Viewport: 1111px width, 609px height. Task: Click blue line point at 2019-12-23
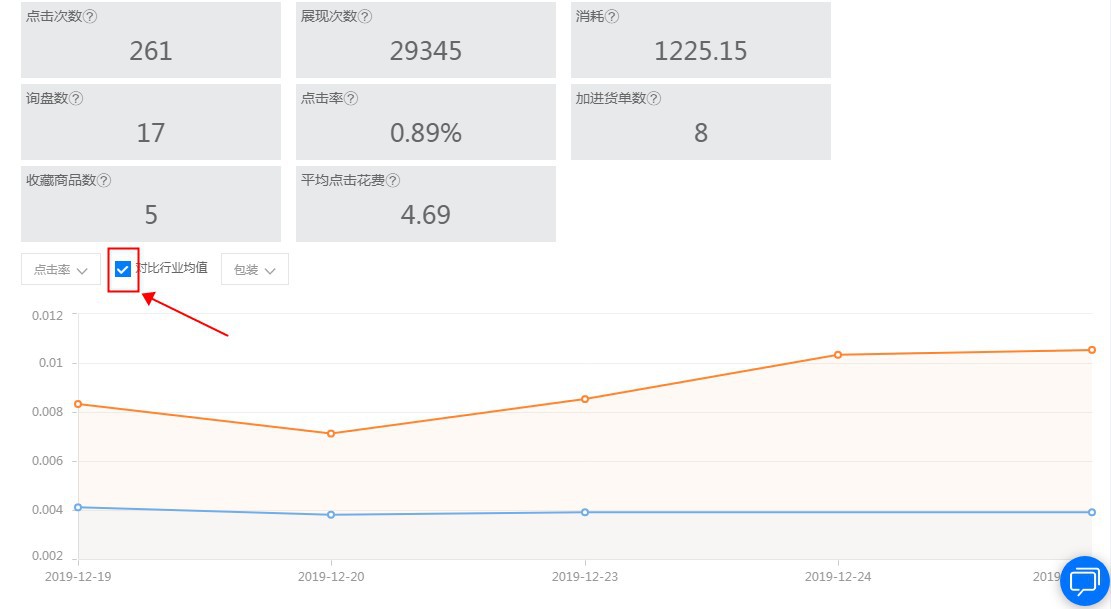[585, 512]
